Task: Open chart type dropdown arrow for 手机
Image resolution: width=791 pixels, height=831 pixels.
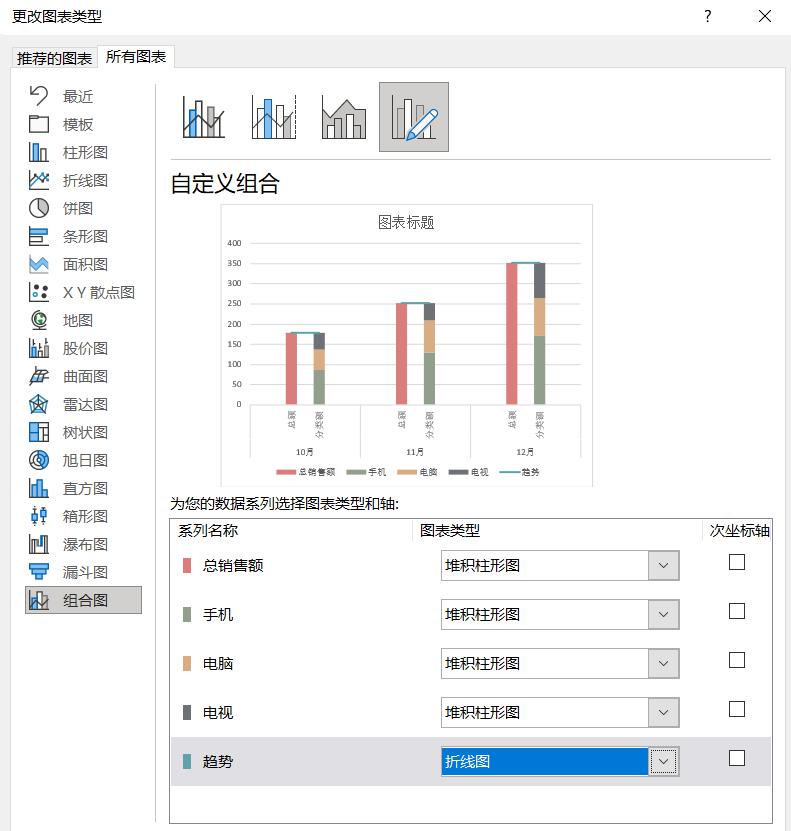Action: (663, 614)
